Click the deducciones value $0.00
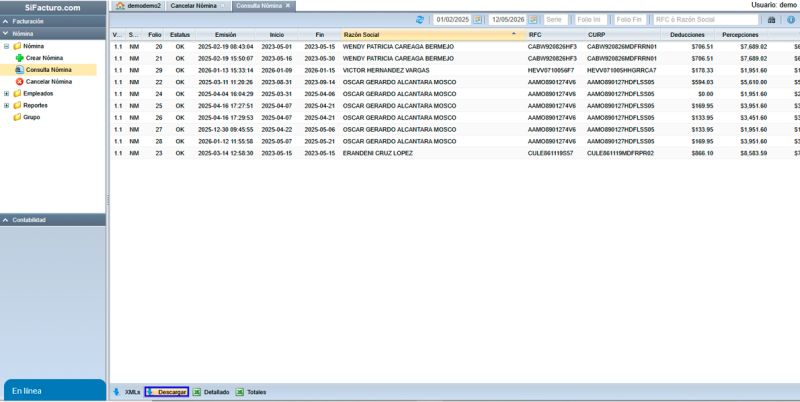This screenshot has height=402, width=800. (x=706, y=94)
